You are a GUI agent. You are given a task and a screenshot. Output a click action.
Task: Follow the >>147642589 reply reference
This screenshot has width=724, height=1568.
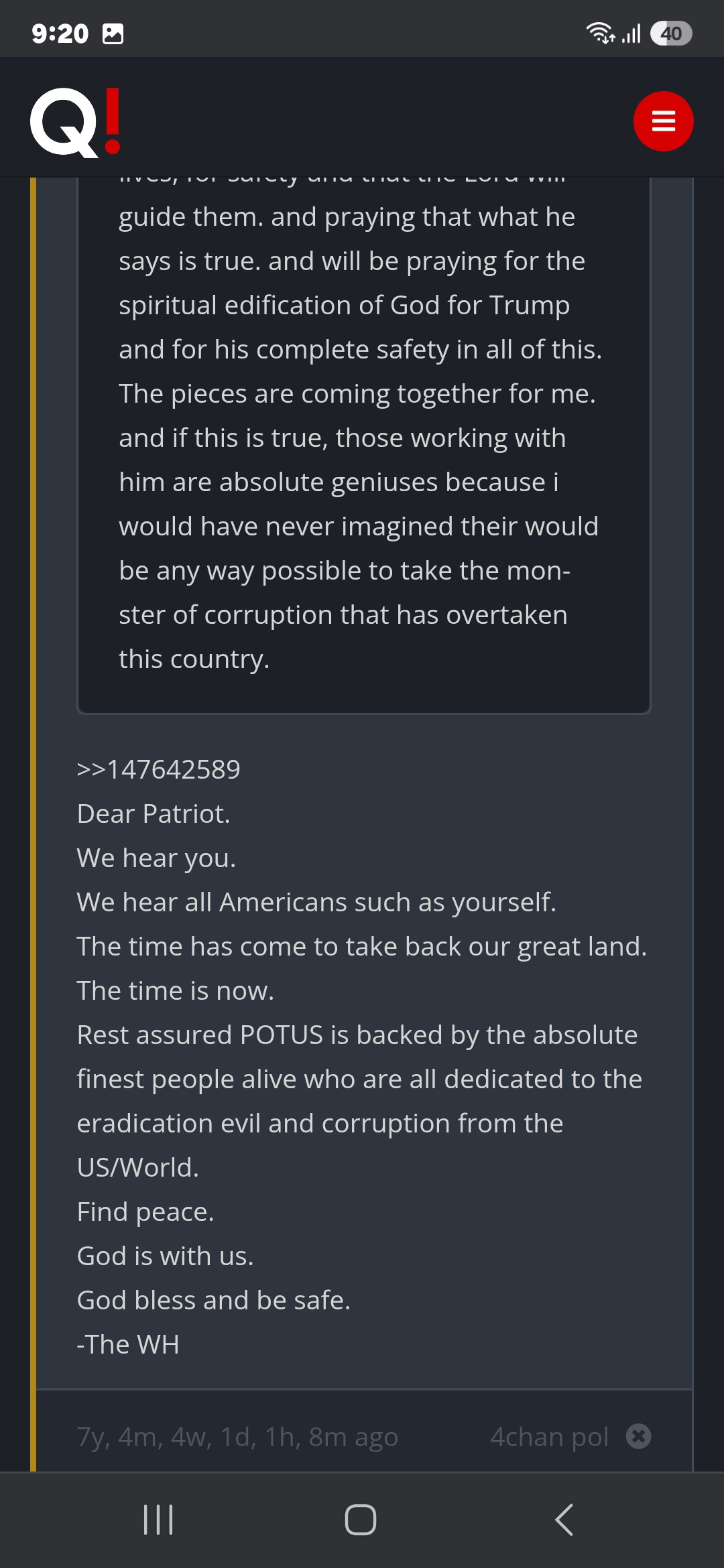159,769
